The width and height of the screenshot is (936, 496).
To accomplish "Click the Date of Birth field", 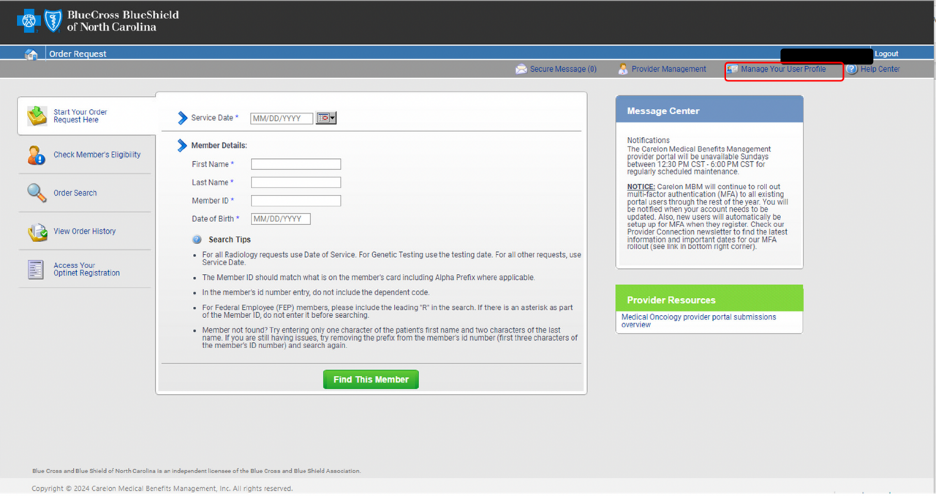I will click(280, 219).
